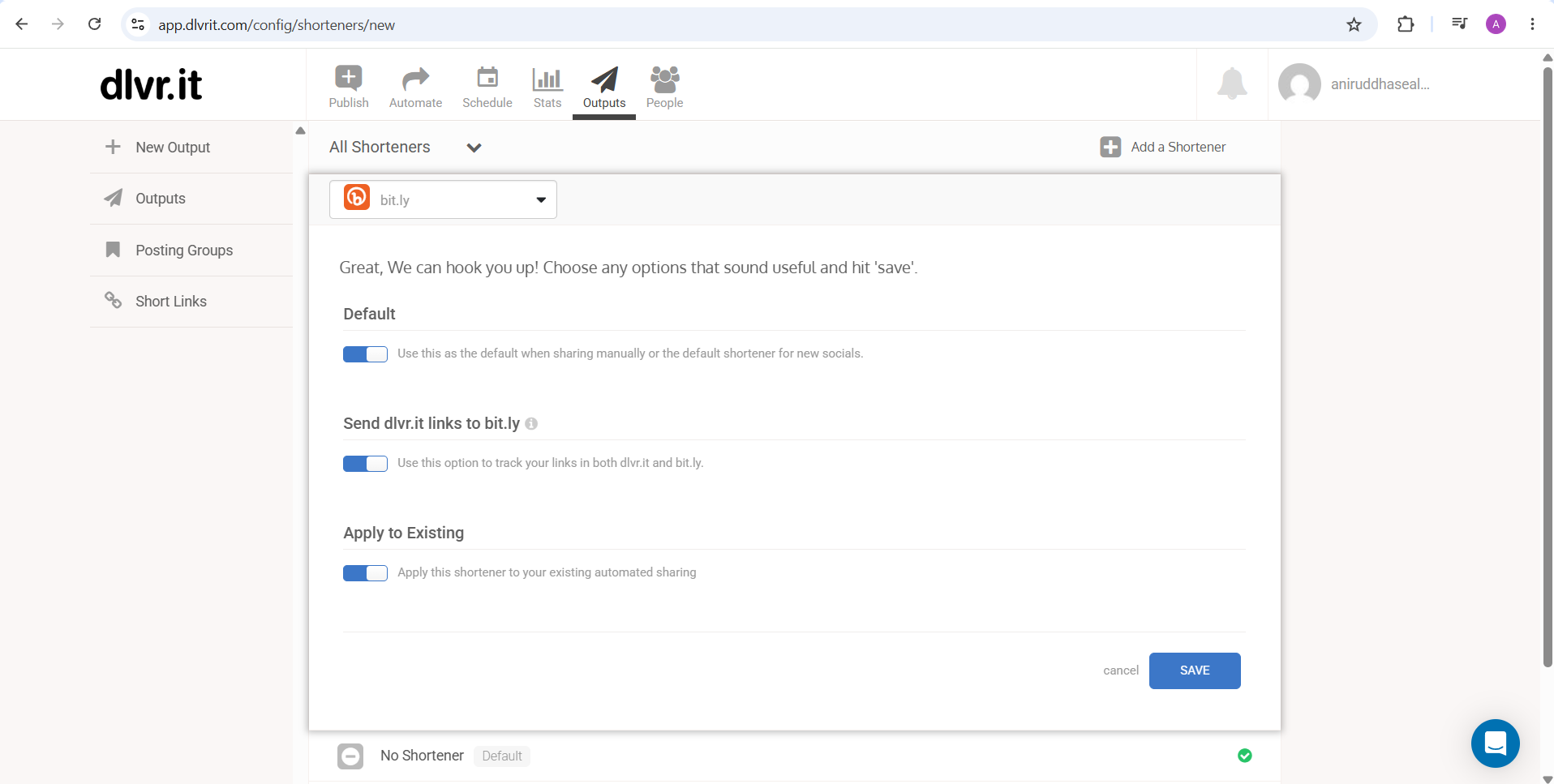The image size is (1554, 784).
Task: Click the Add a Shortener plus icon
Action: pos(1110,147)
